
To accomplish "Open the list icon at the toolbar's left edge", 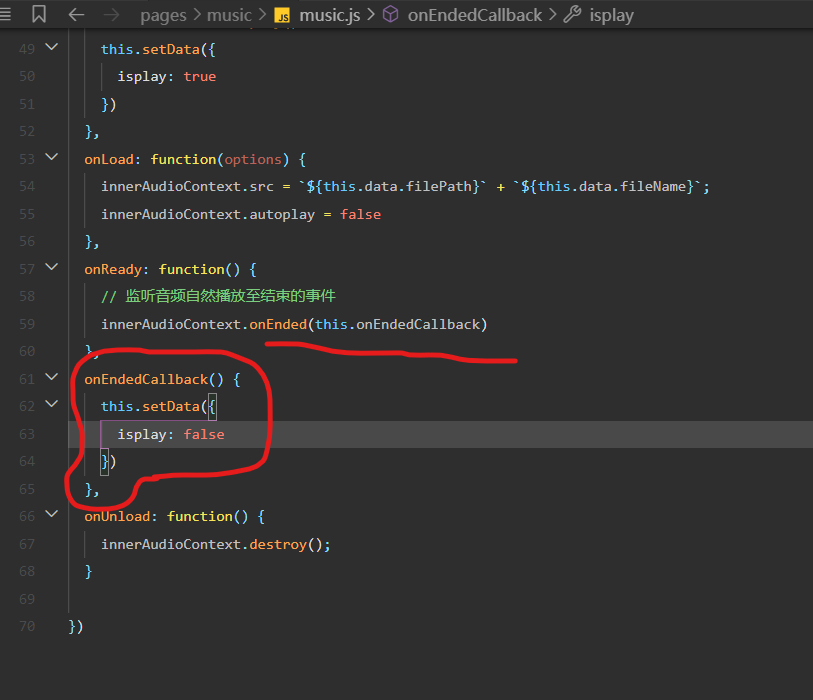I will click(x=5, y=14).
